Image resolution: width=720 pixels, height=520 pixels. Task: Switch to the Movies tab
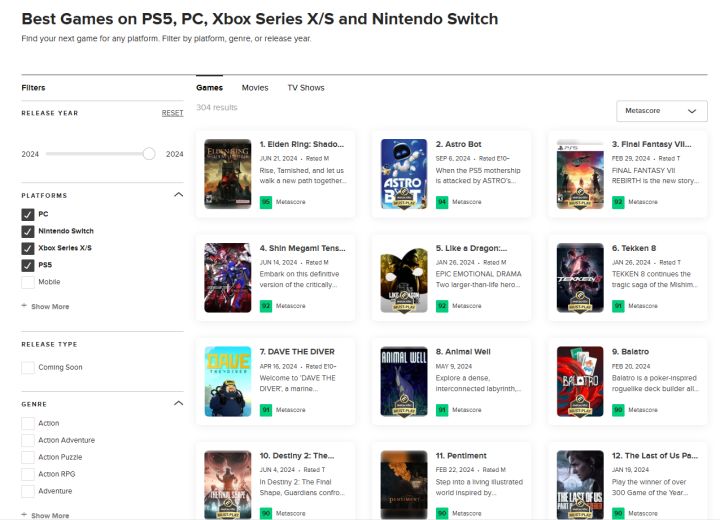(255, 88)
